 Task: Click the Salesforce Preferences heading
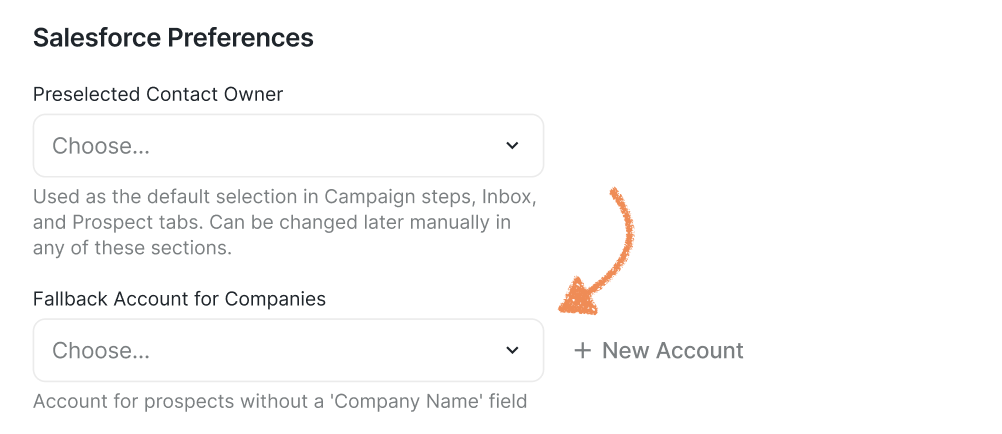(x=173, y=38)
